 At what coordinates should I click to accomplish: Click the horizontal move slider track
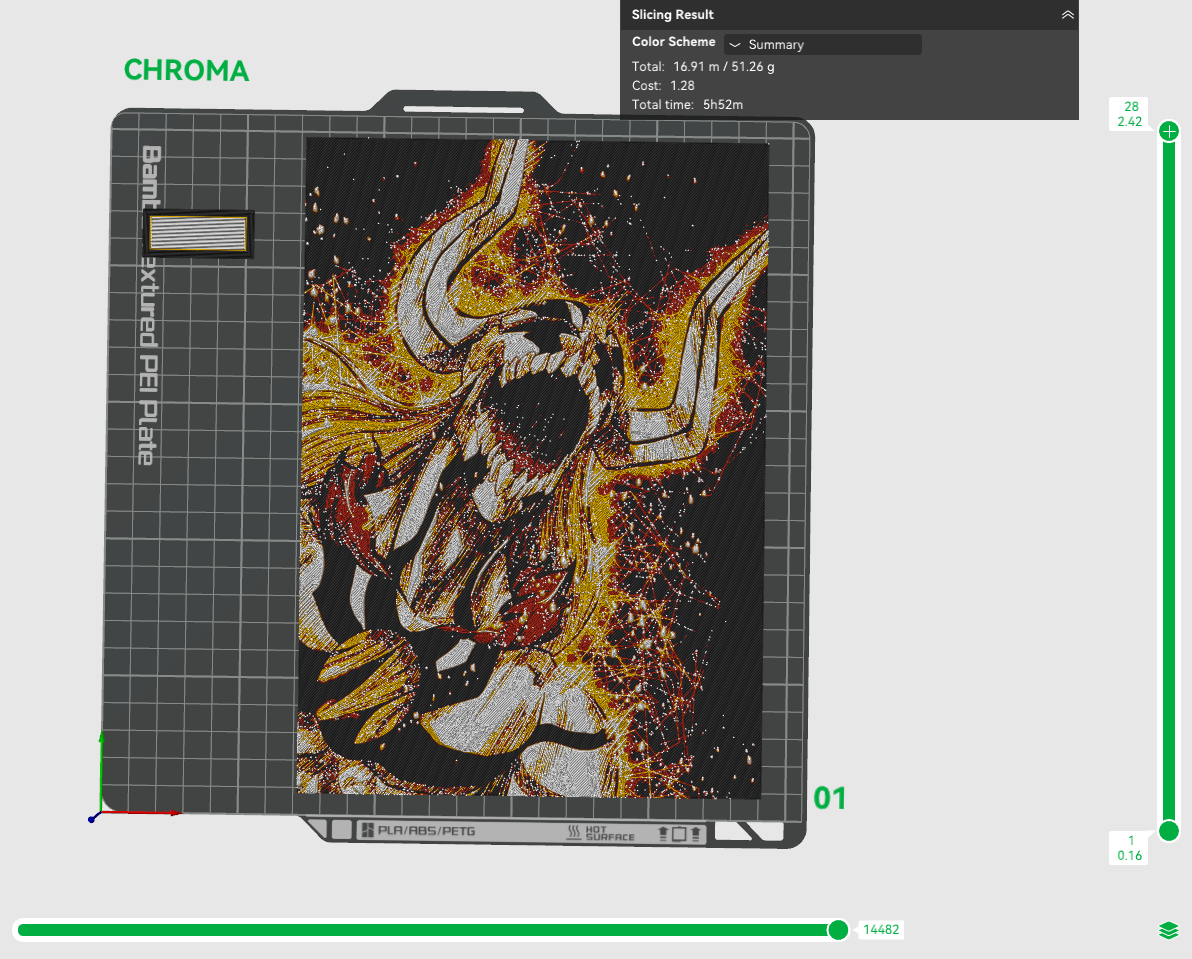427,929
